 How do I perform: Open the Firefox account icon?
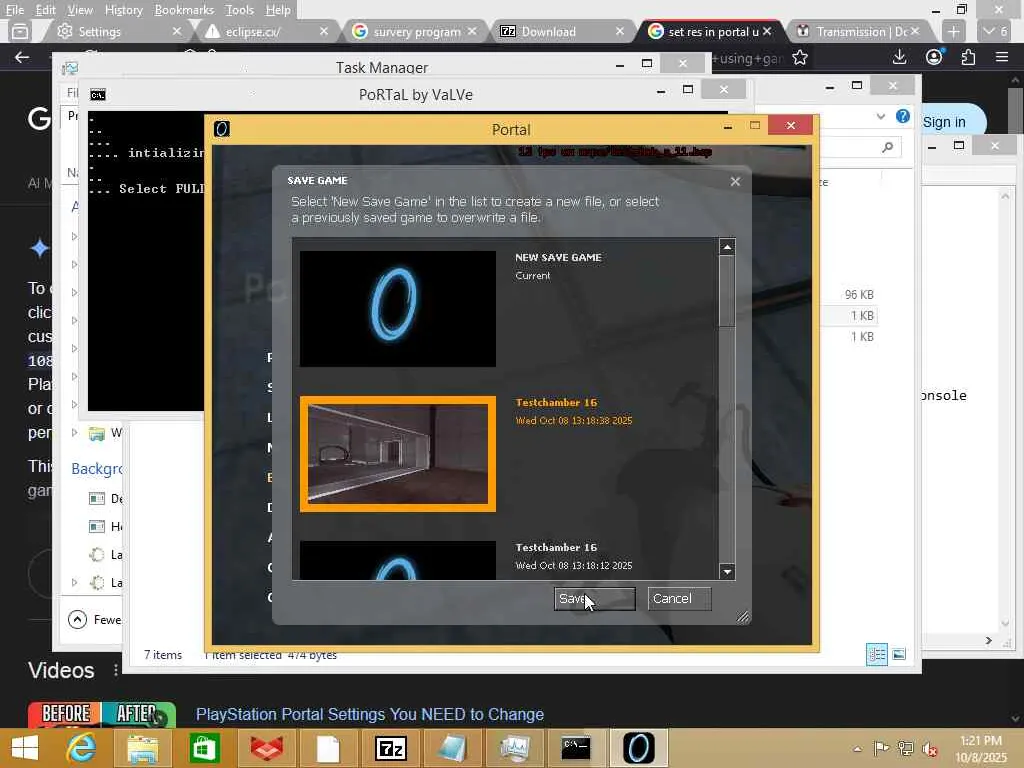(935, 57)
